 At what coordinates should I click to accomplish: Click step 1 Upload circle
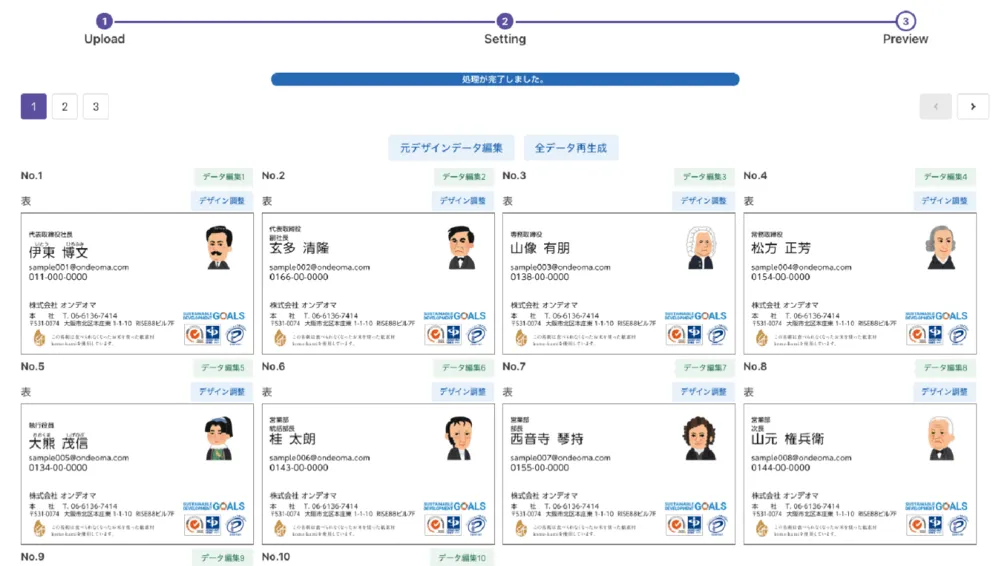pyautogui.click(x=104, y=21)
